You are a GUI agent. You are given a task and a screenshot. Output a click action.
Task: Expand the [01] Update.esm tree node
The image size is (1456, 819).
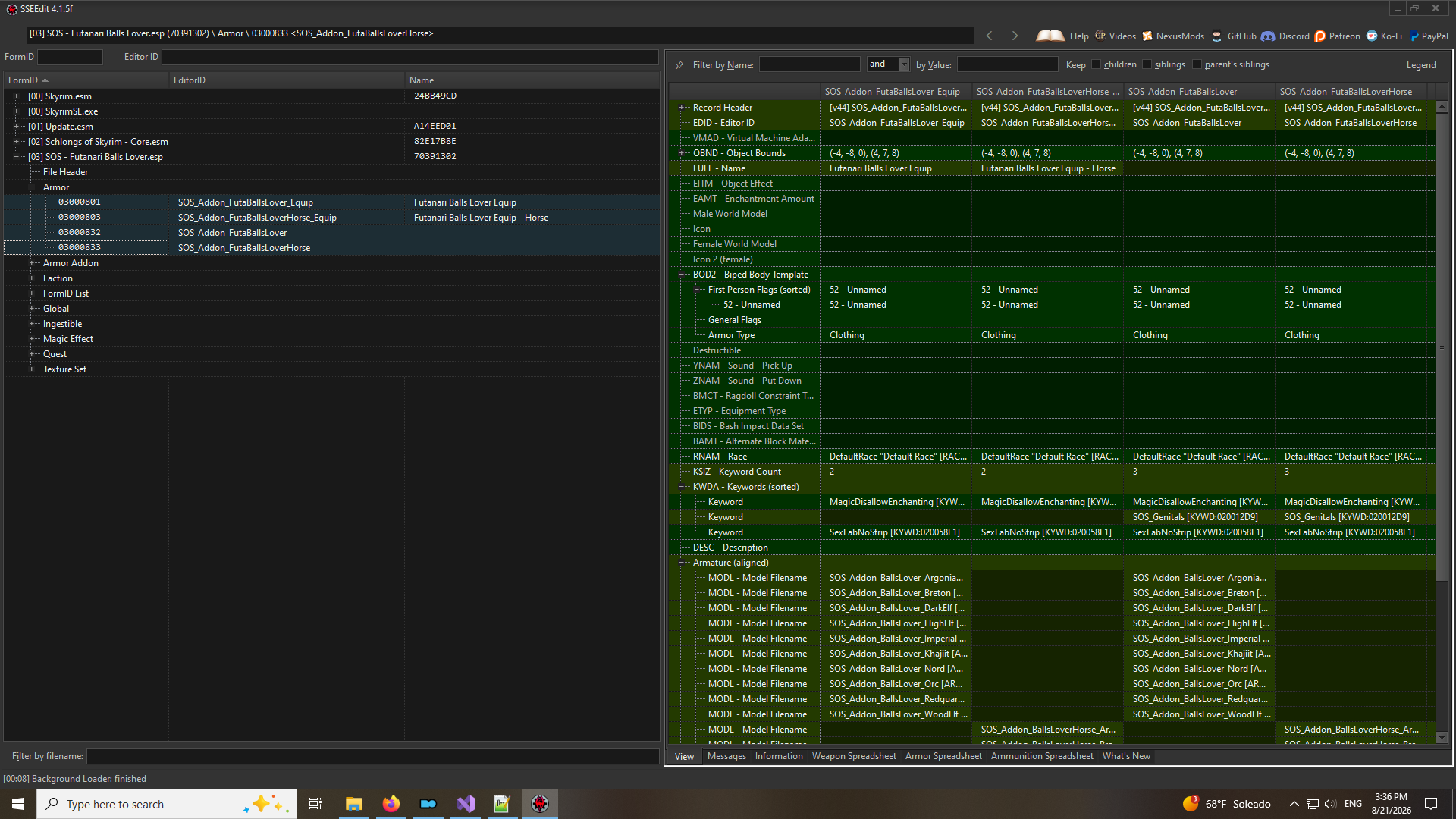(17, 127)
